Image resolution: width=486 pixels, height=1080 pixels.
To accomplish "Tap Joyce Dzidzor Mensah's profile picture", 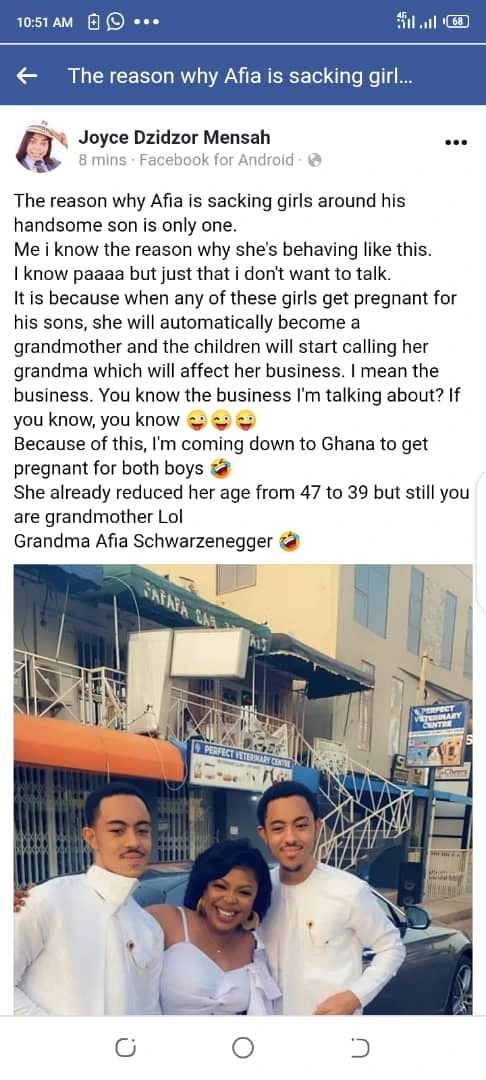I will coord(41,147).
